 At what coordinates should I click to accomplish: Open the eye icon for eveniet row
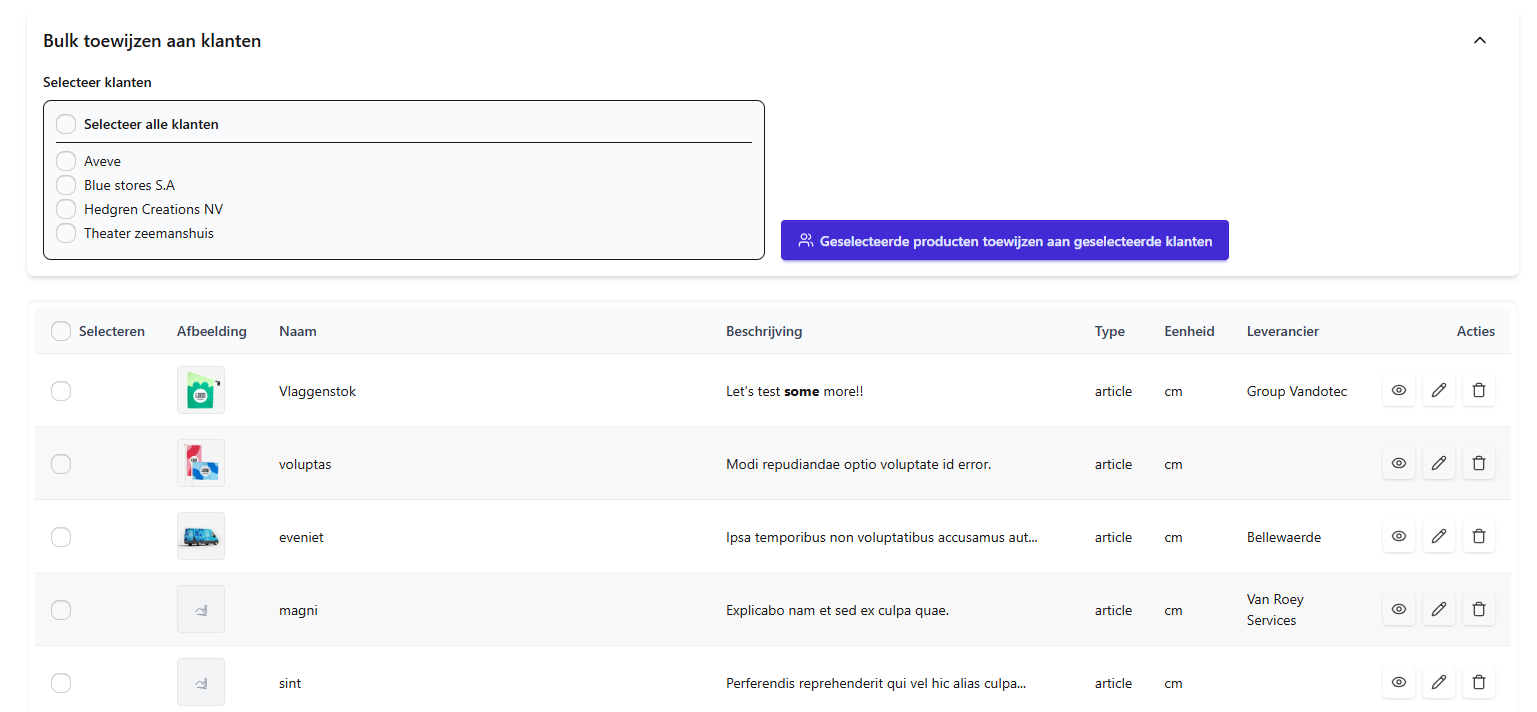pos(1398,537)
